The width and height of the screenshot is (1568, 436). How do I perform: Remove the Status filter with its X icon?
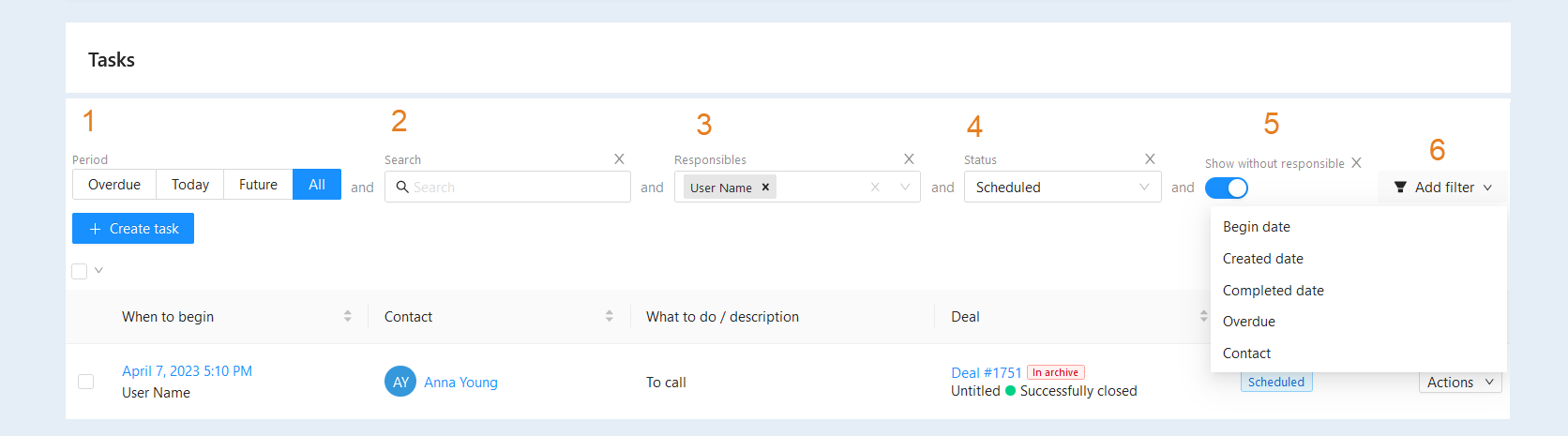tap(1150, 159)
